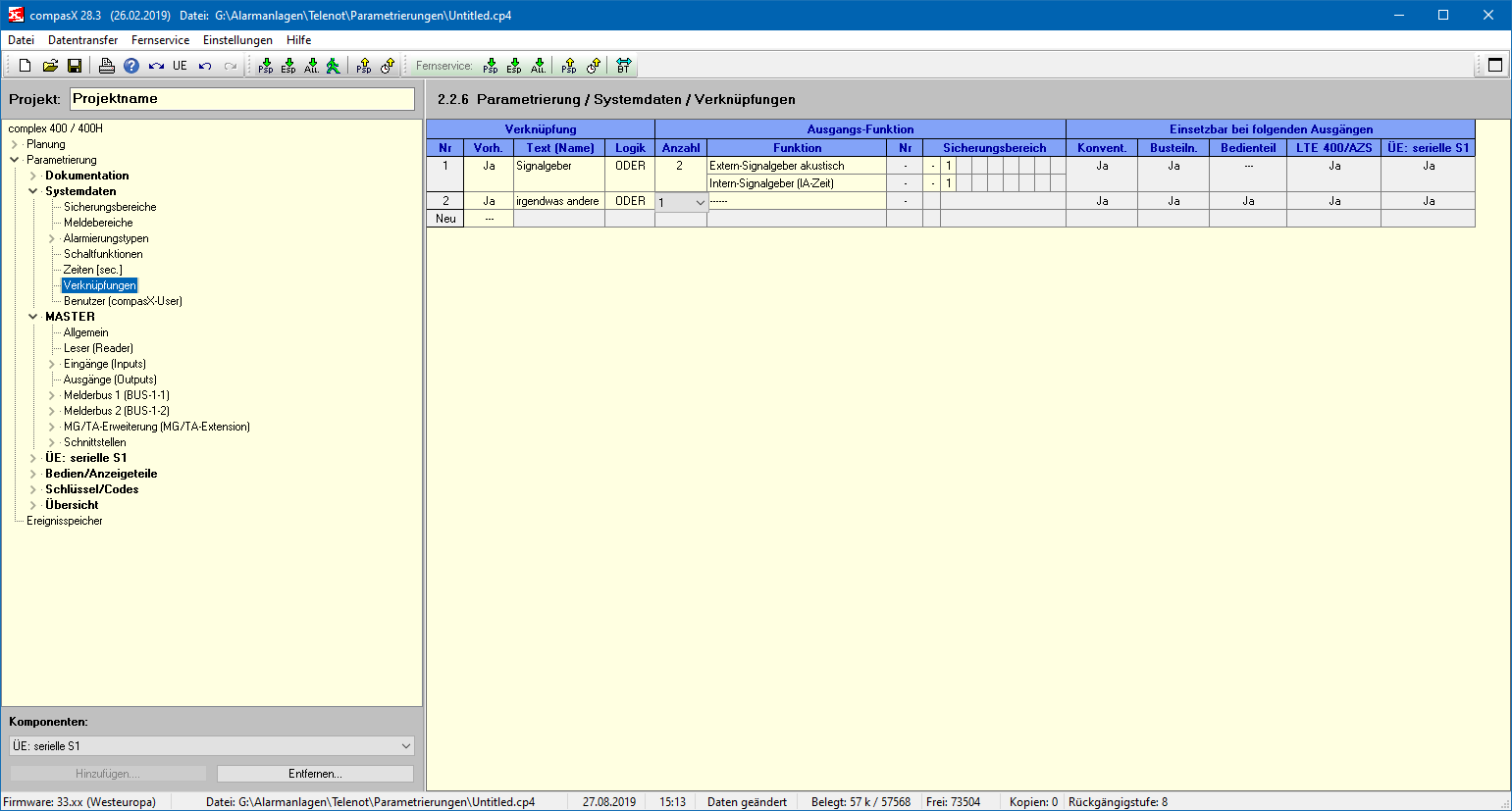Viewport: 1512px width, 811px height.
Task: Click the Entfernen... button
Action: pos(315,774)
